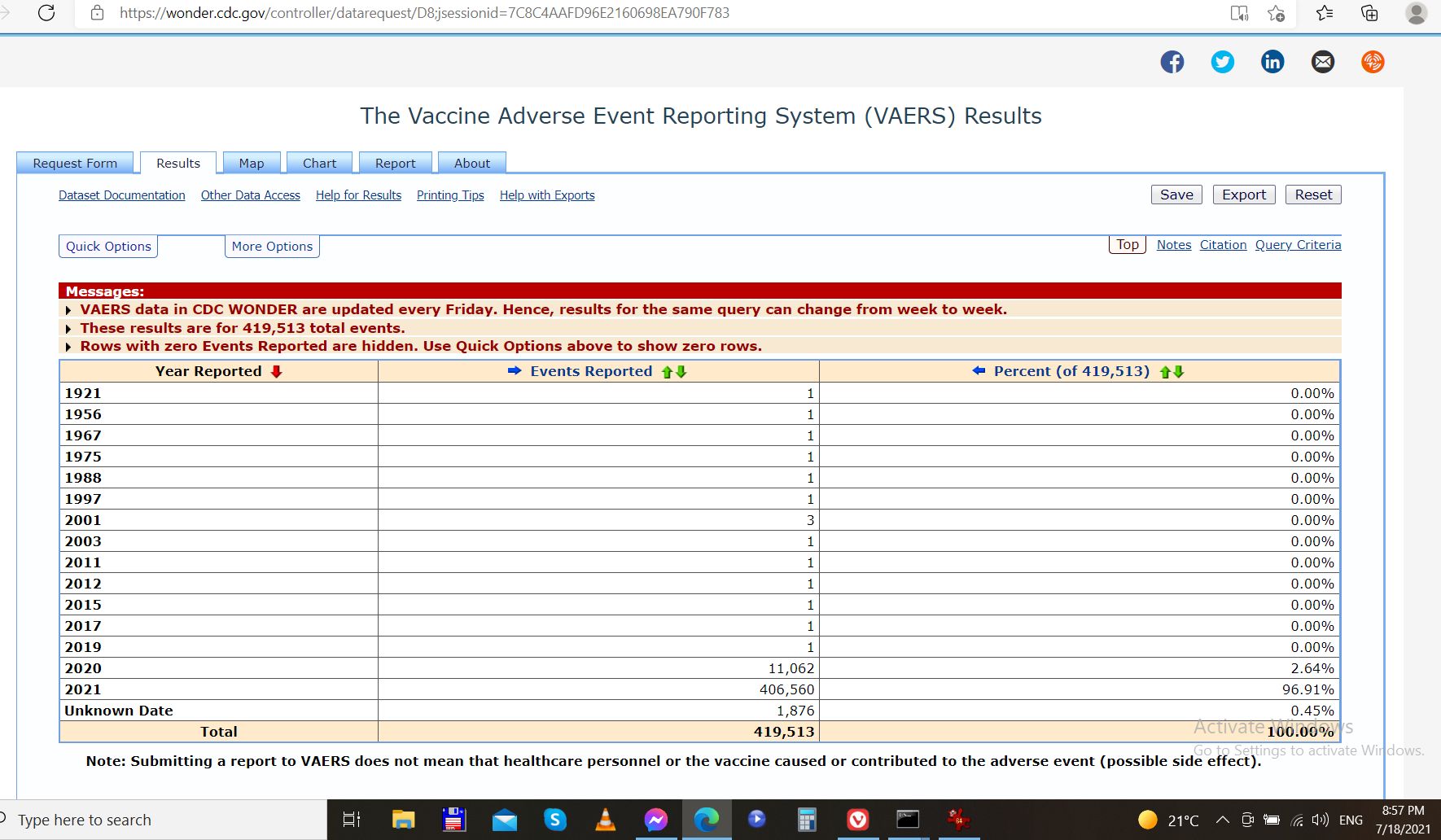Click the lock icon in address bar
The height and width of the screenshot is (840, 1441).
point(97,13)
